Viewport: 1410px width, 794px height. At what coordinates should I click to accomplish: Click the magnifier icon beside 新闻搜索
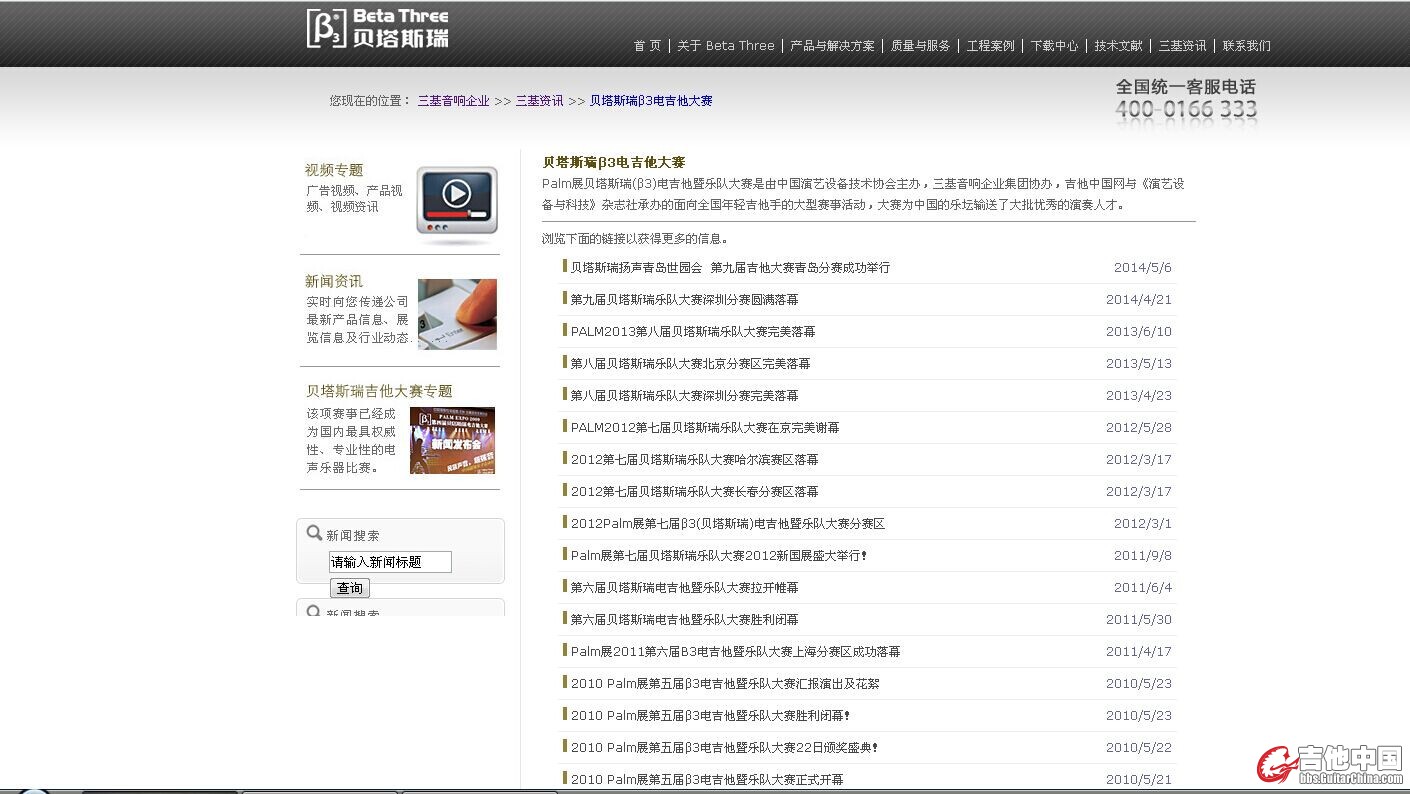[x=314, y=533]
